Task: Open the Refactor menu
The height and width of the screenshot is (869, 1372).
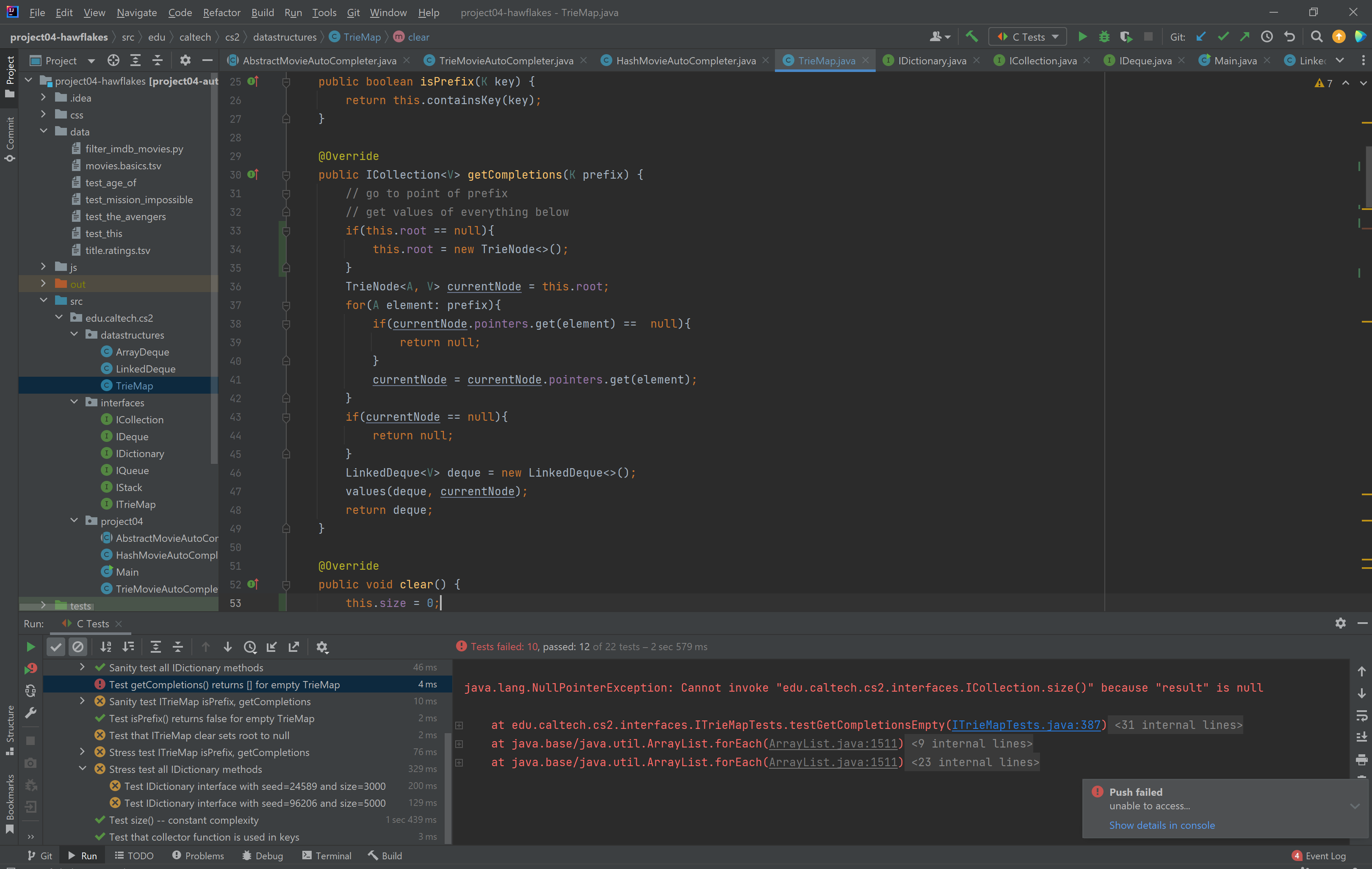Action: point(221,13)
